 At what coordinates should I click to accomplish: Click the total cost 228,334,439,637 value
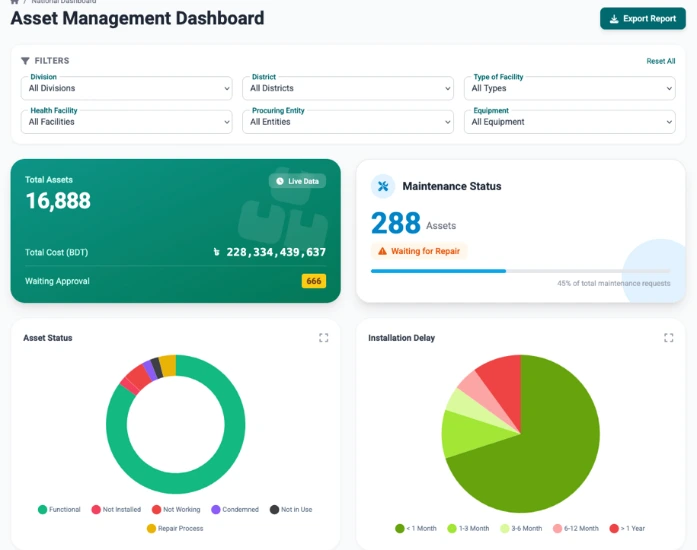pos(276,253)
